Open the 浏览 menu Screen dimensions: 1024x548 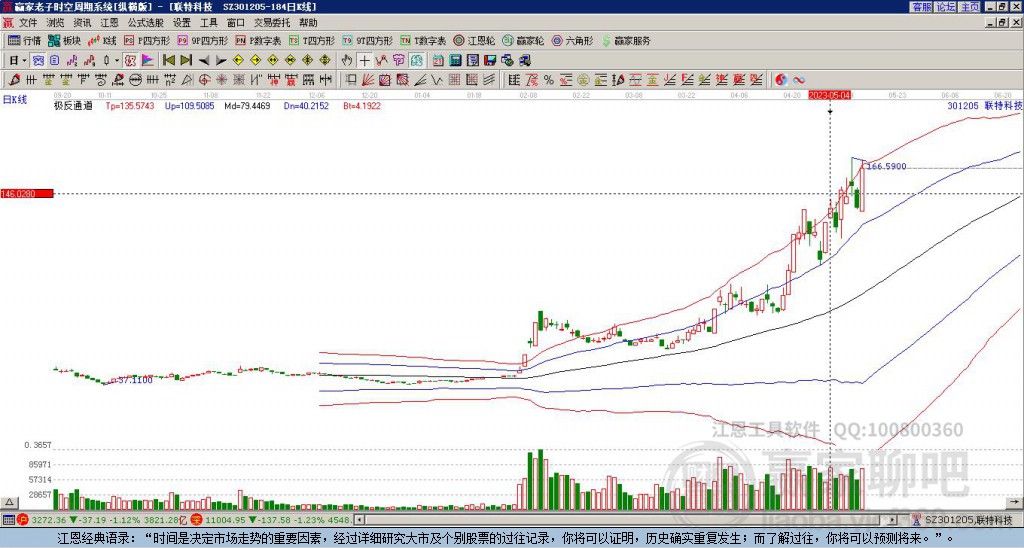pos(56,23)
